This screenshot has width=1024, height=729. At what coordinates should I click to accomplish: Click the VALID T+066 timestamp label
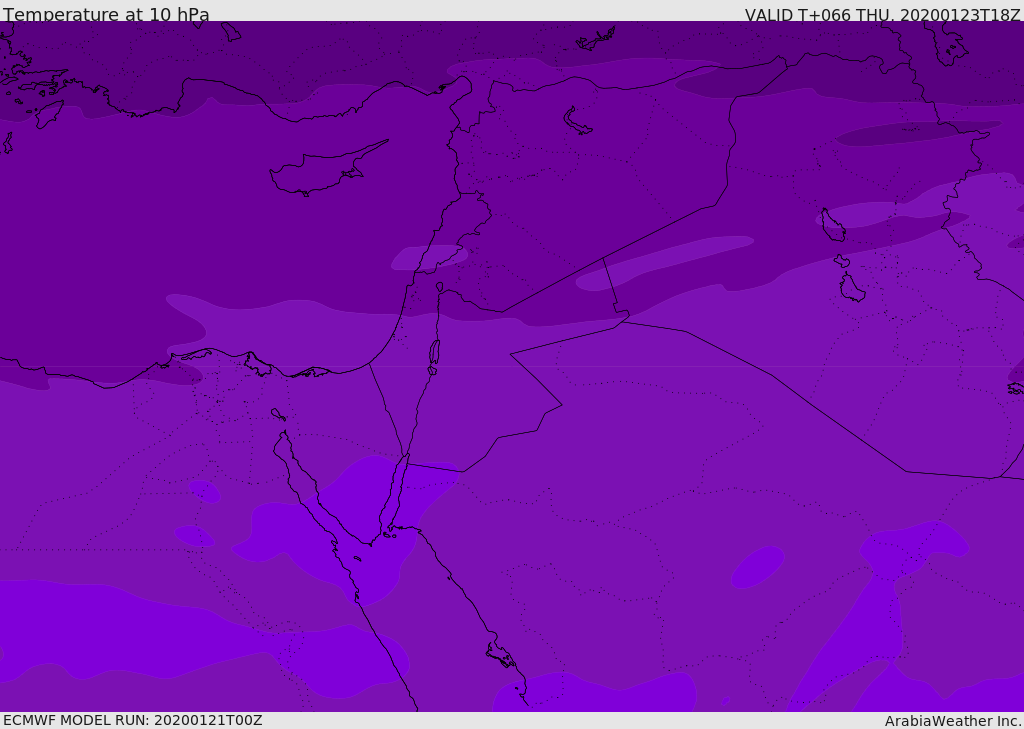point(882,14)
